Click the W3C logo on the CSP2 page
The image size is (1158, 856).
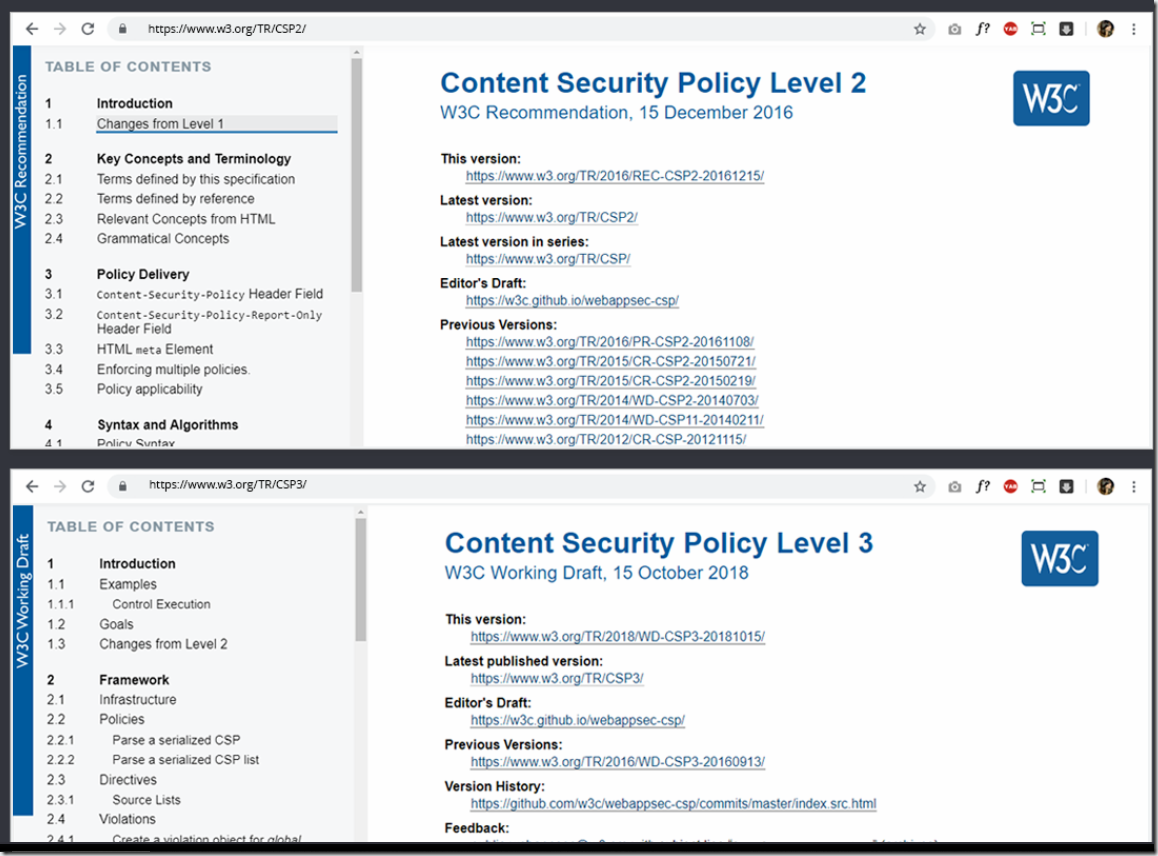pyautogui.click(x=1051, y=98)
